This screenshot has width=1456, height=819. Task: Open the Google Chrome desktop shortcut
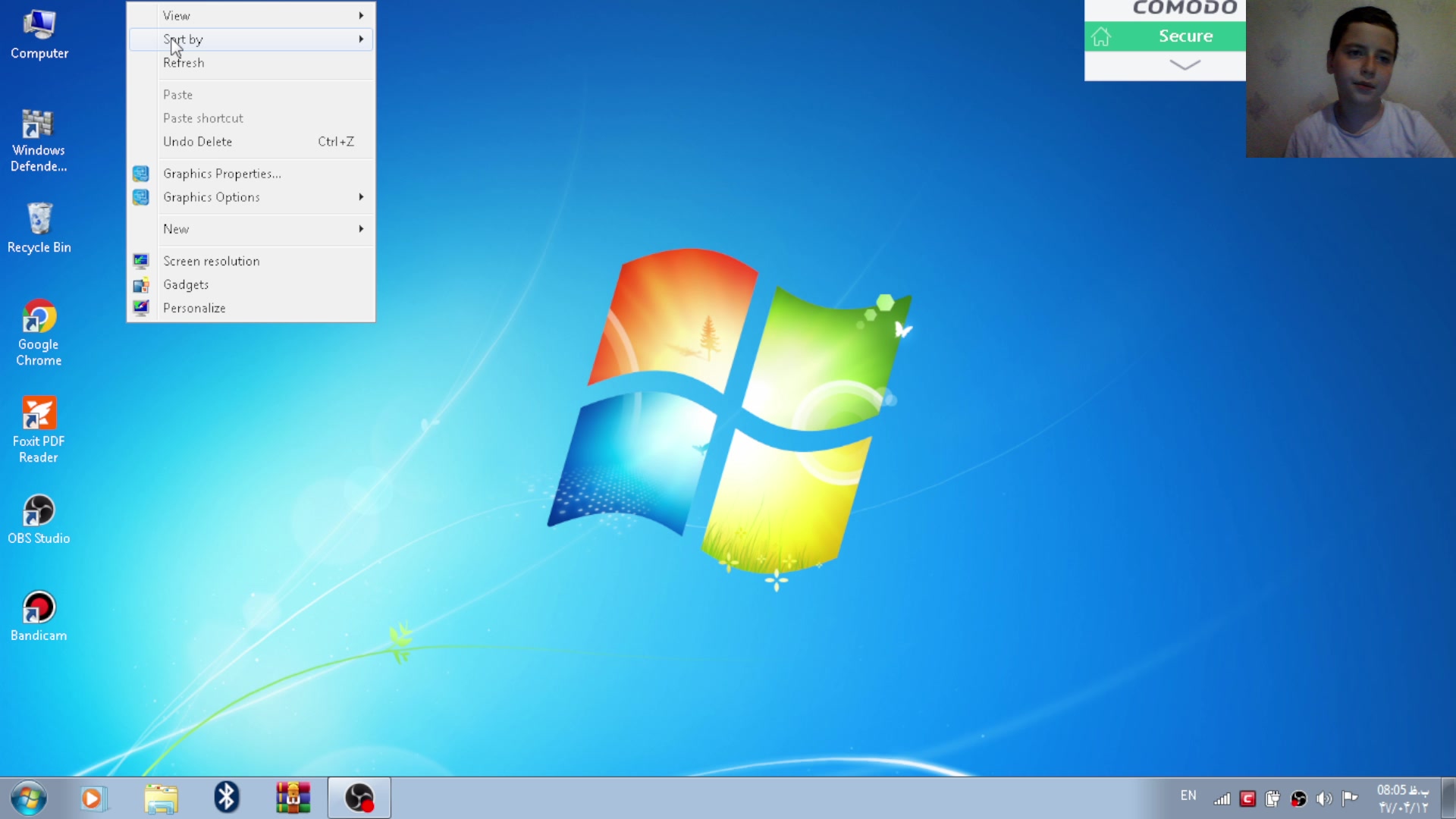pos(39,317)
